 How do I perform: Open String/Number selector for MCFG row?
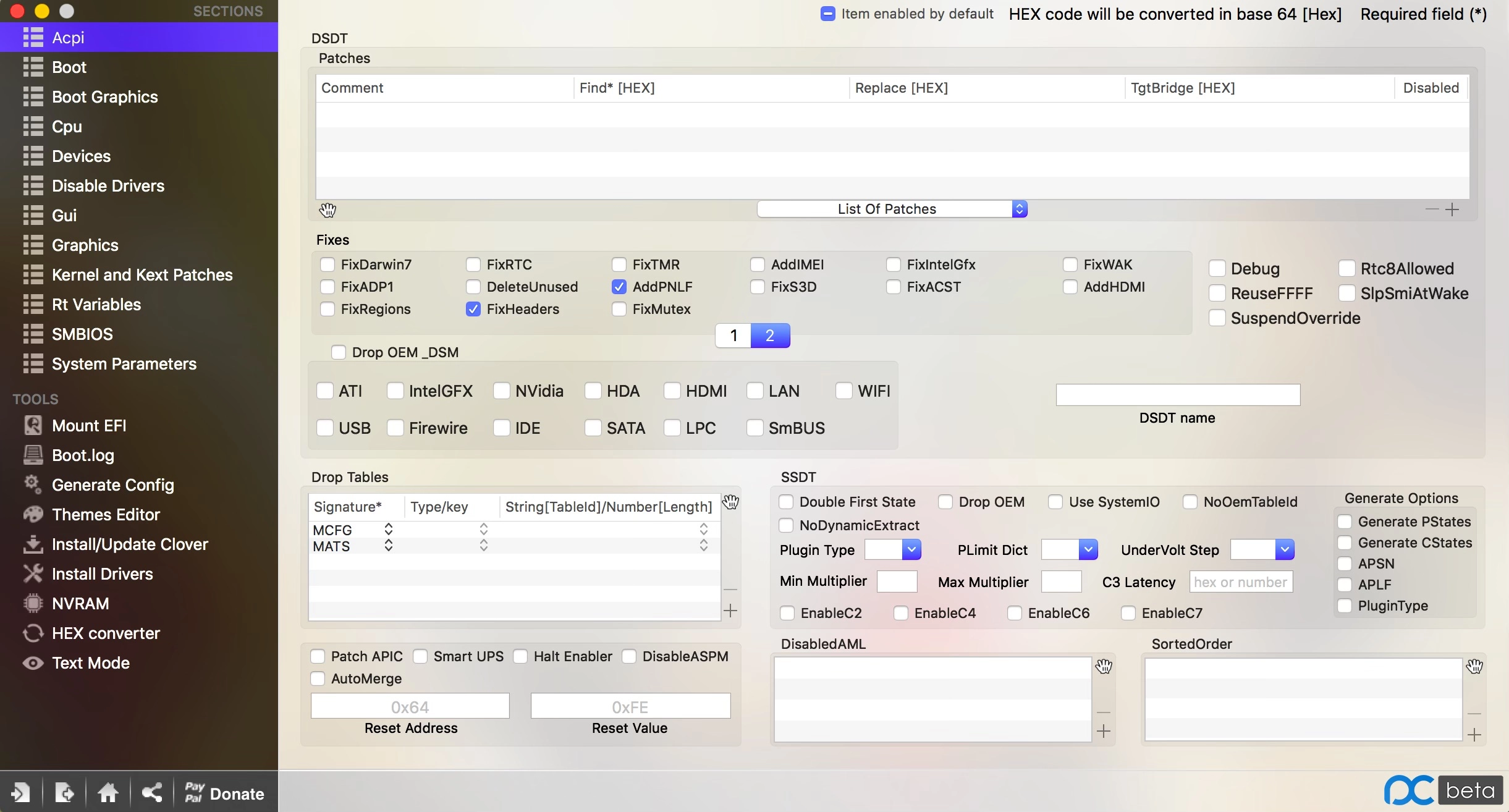pos(704,529)
